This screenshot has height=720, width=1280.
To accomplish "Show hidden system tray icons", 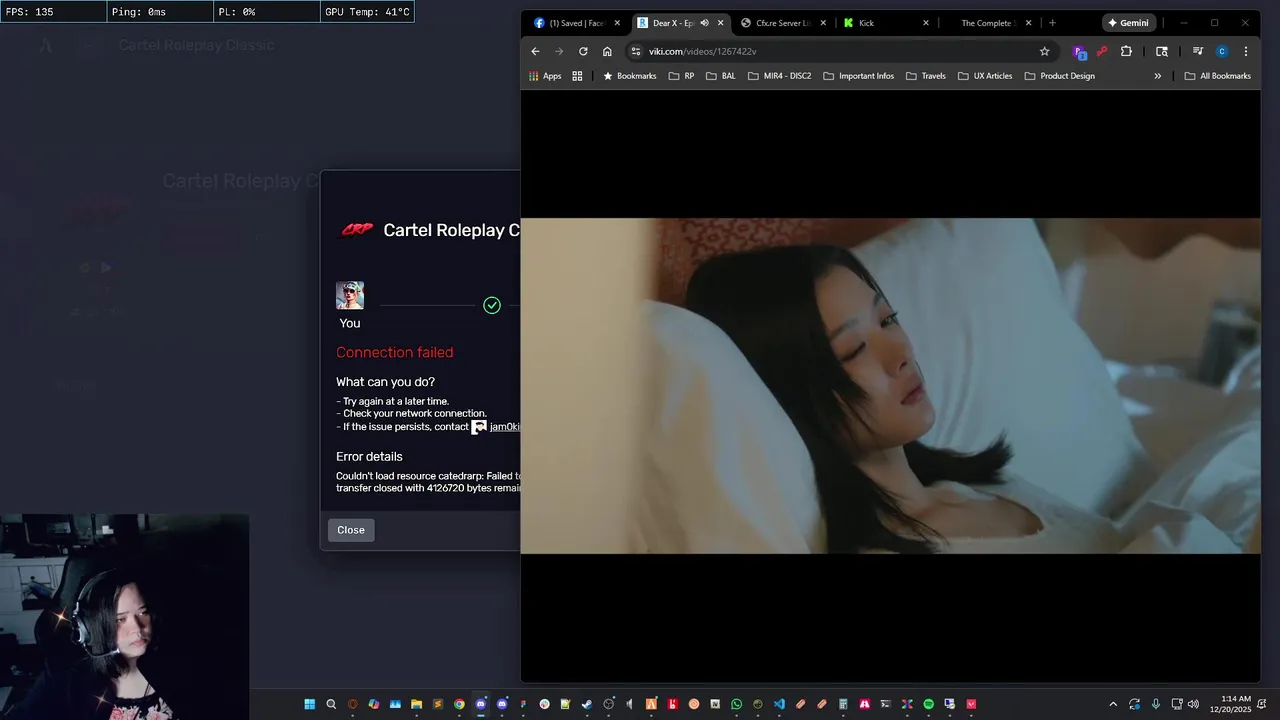I will tap(1113, 704).
